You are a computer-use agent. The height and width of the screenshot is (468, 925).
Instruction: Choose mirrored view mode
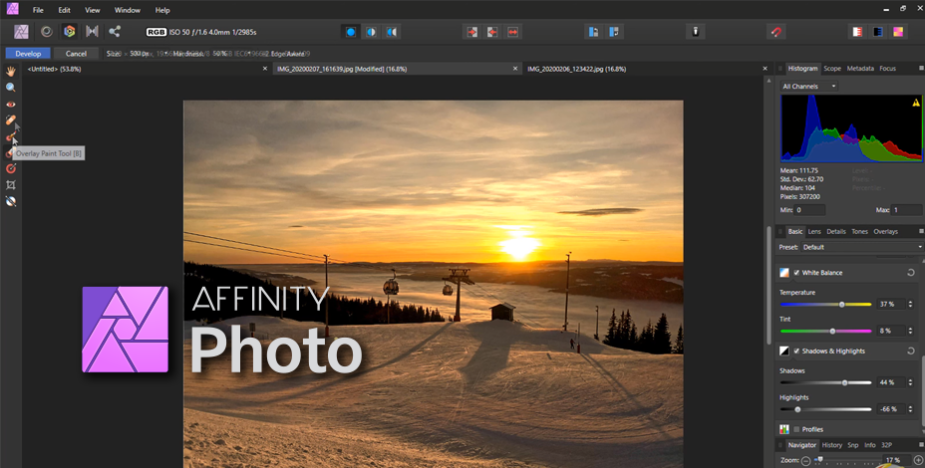point(392,32)
